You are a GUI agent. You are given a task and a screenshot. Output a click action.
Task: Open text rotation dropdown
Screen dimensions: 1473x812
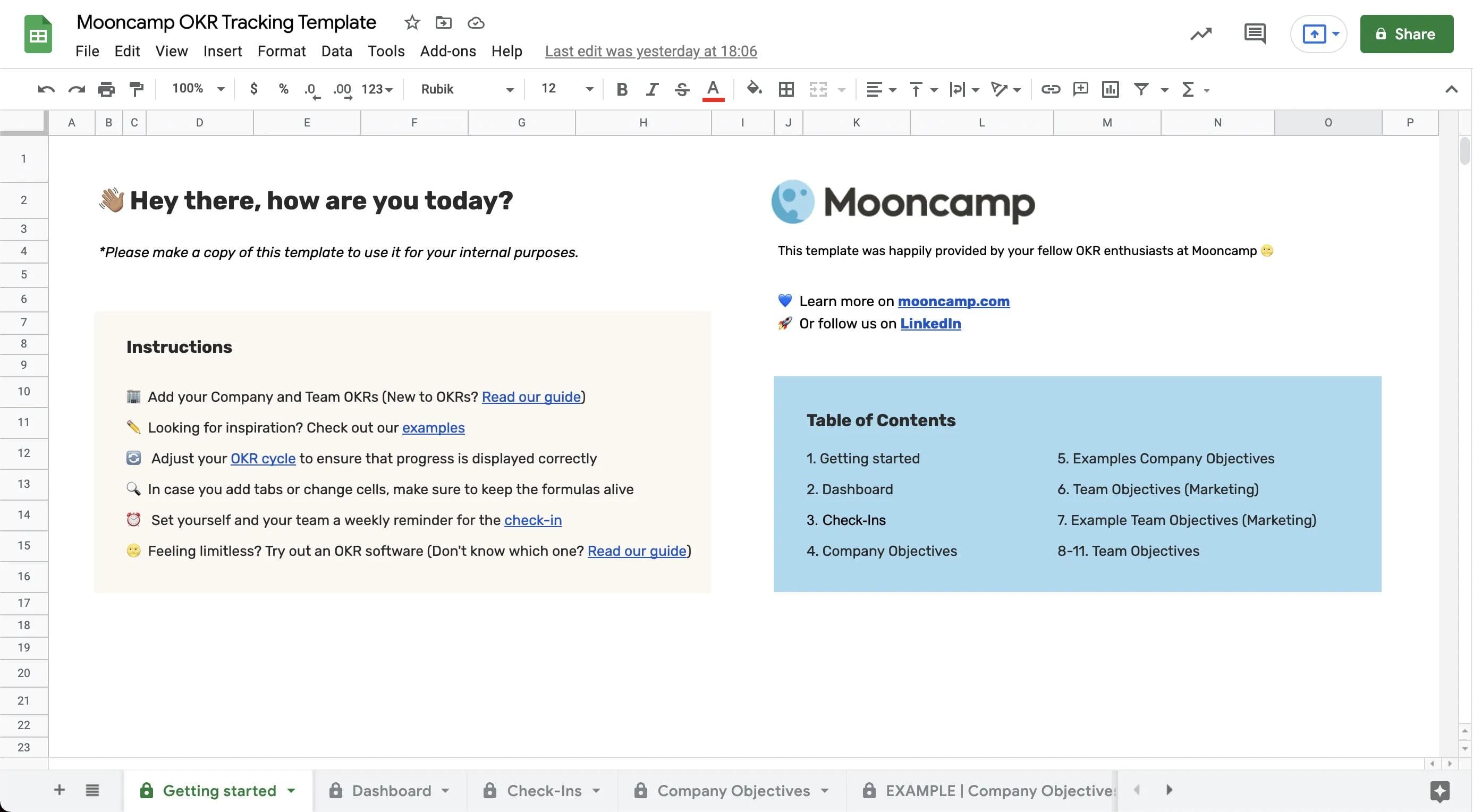[x=1005, y=89]
